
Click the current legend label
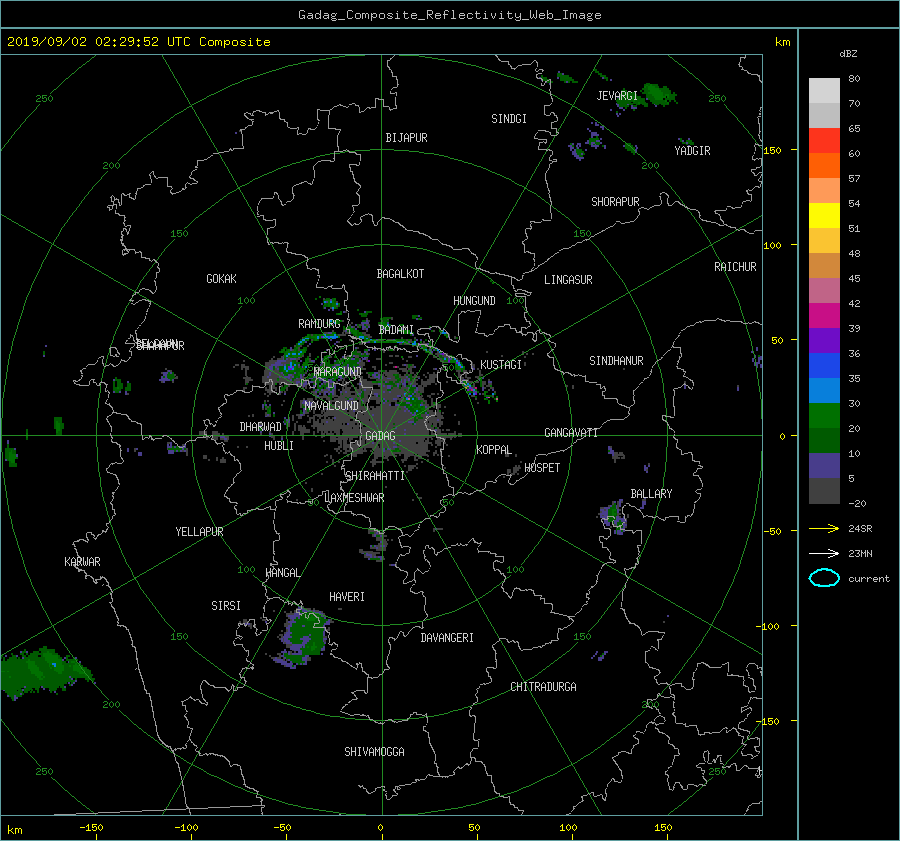click(x=869, y=579)
